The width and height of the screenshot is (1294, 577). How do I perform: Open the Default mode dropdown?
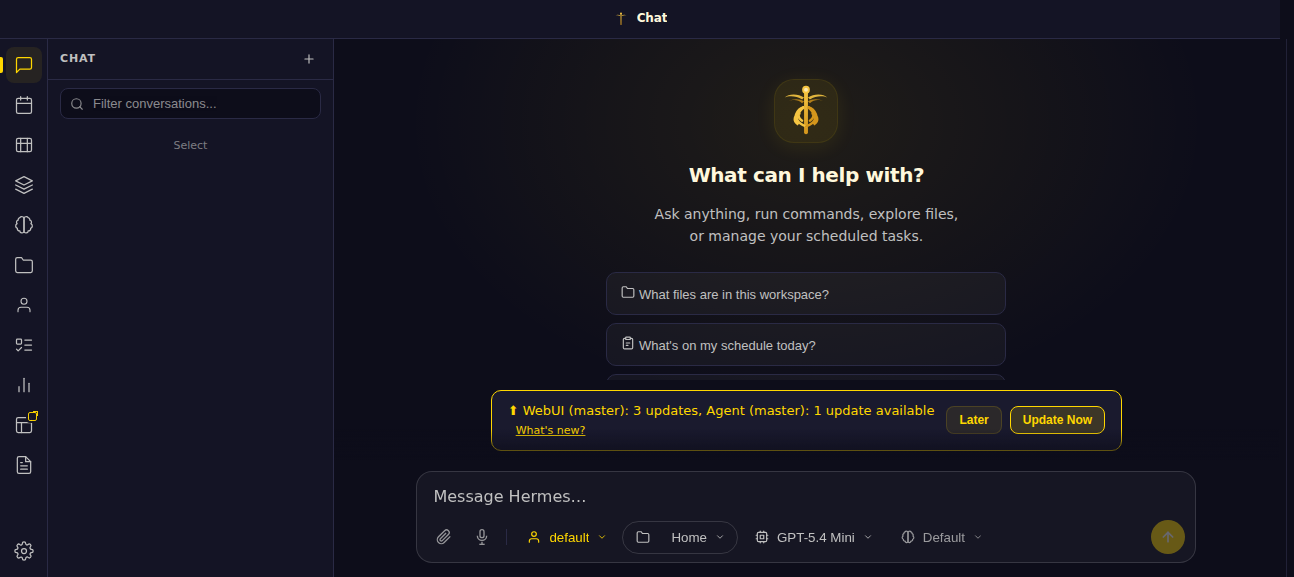(942, 537)
